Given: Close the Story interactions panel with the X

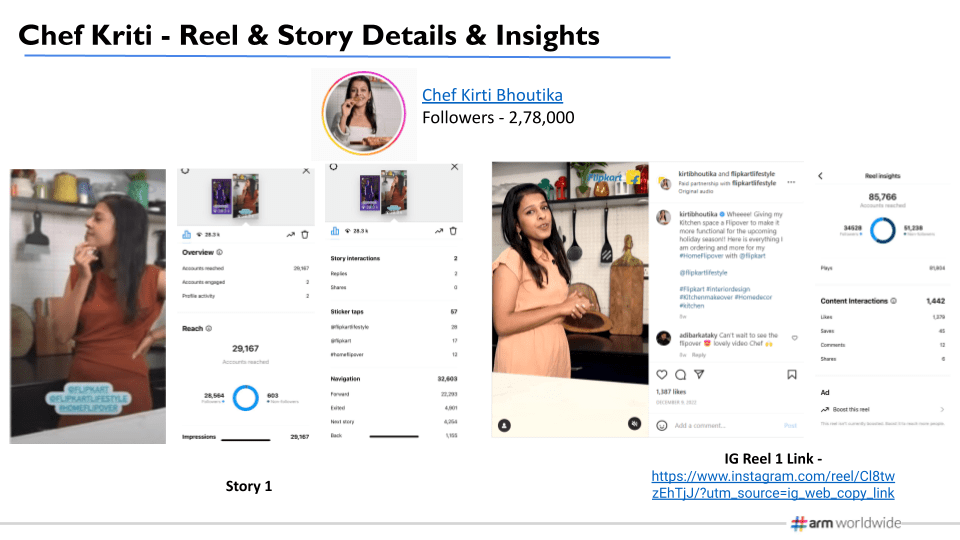Looking at the screenshot, I should pyautogui.click(x=454, y=168).
